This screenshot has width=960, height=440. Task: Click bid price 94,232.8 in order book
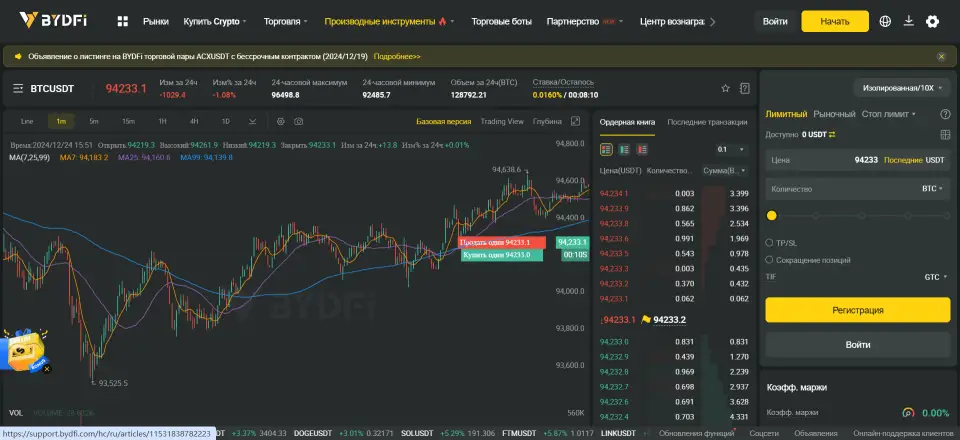[x=614, y=372]
